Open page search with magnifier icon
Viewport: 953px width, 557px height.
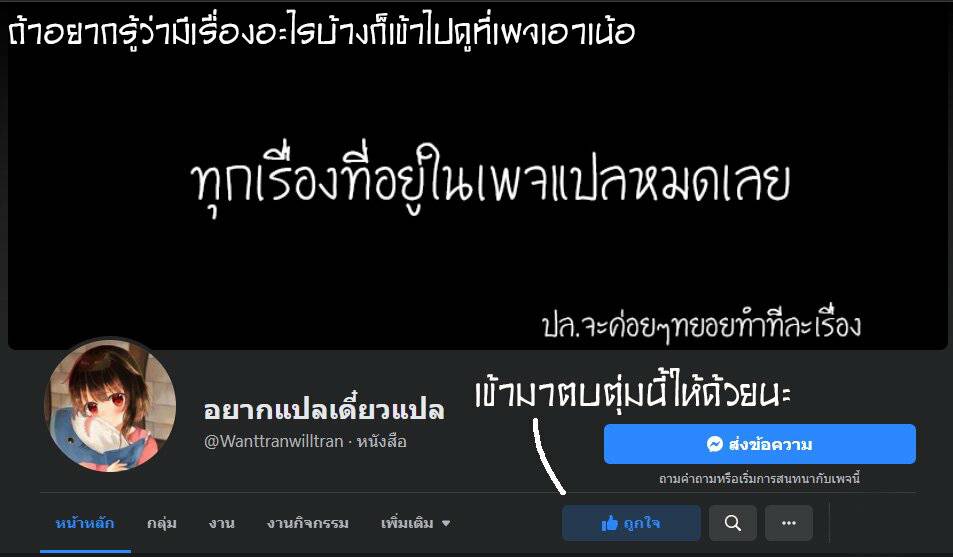tap(733, 523)
